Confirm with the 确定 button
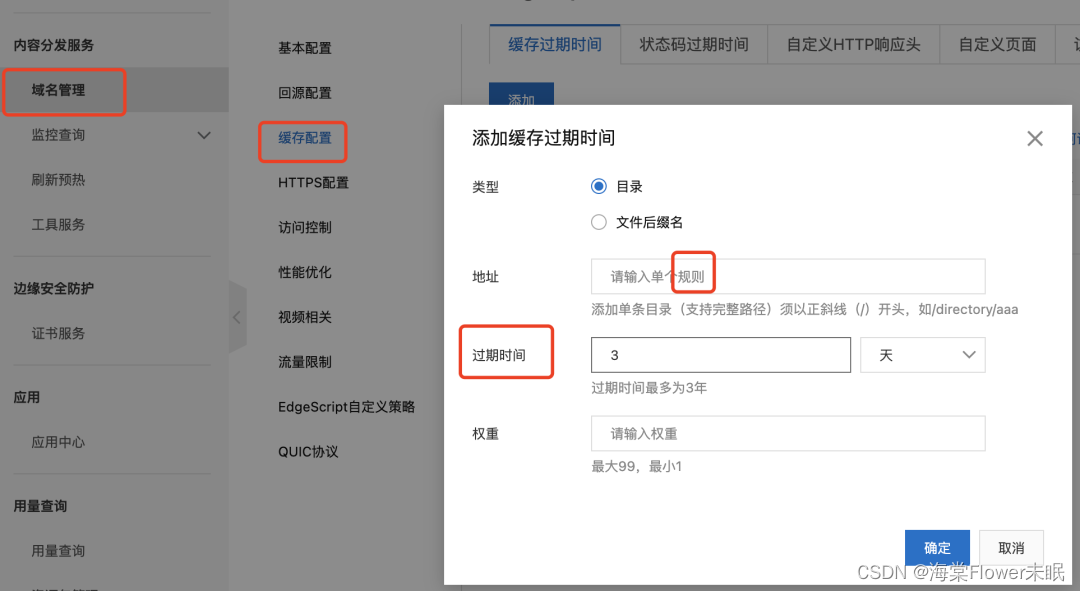This screenshot has width=1080, height=591. (937, 547)
